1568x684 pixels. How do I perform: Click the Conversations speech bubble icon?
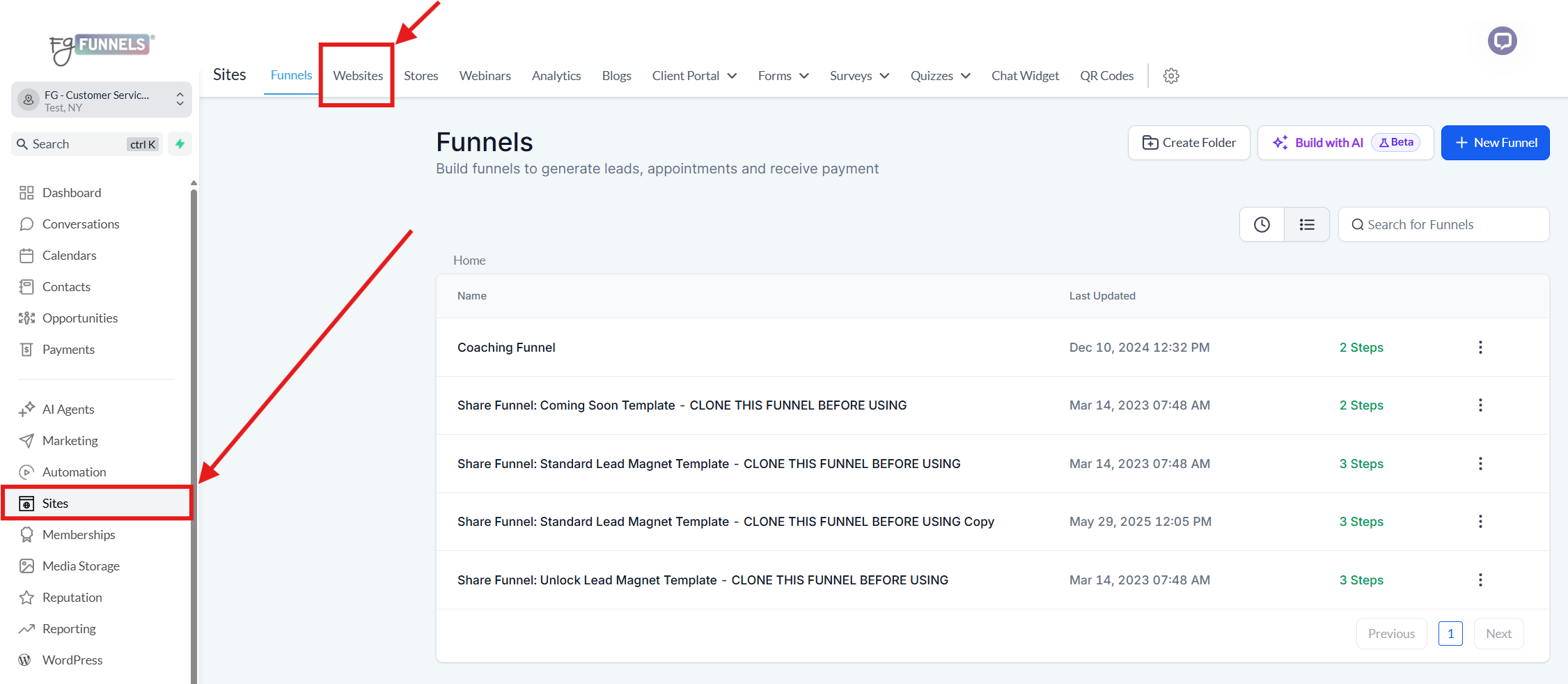tap(26, 224)
